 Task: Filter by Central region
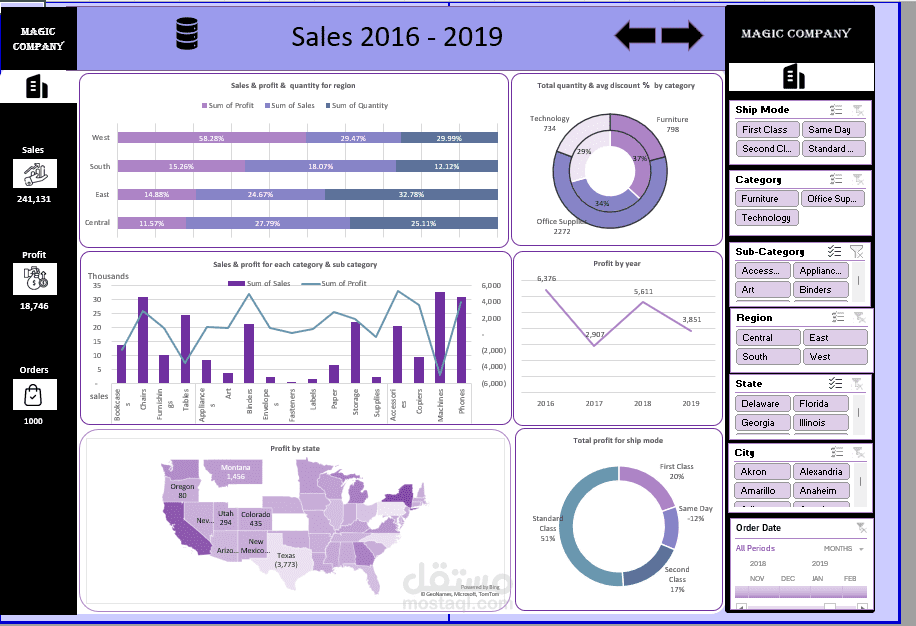coord(768,338)
